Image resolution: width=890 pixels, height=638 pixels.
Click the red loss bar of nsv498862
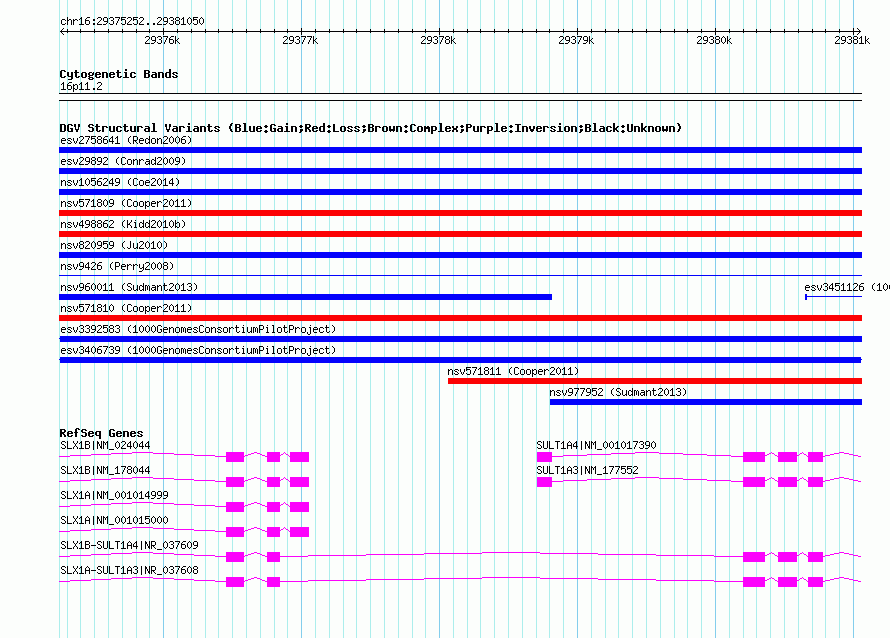click(460, 234)
